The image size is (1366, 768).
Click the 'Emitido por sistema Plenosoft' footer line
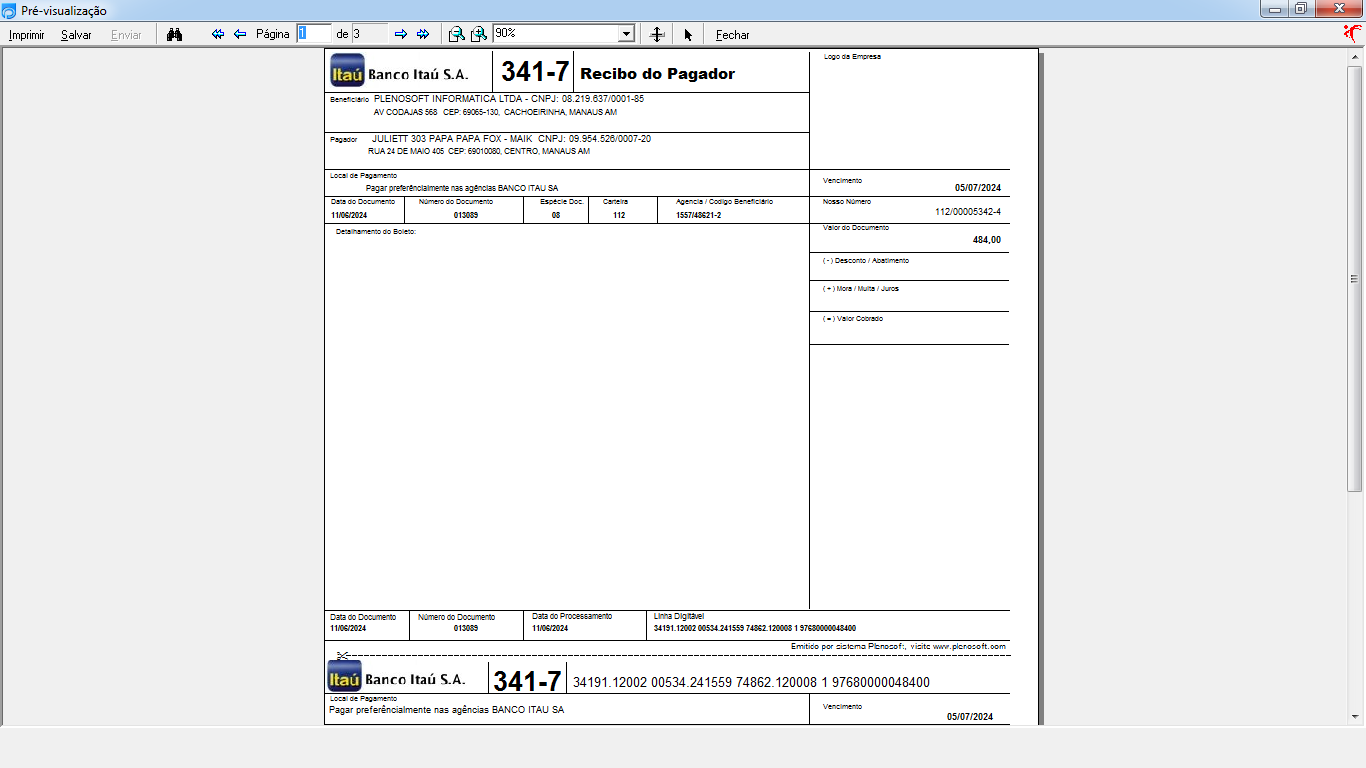(x=898, y=647)
